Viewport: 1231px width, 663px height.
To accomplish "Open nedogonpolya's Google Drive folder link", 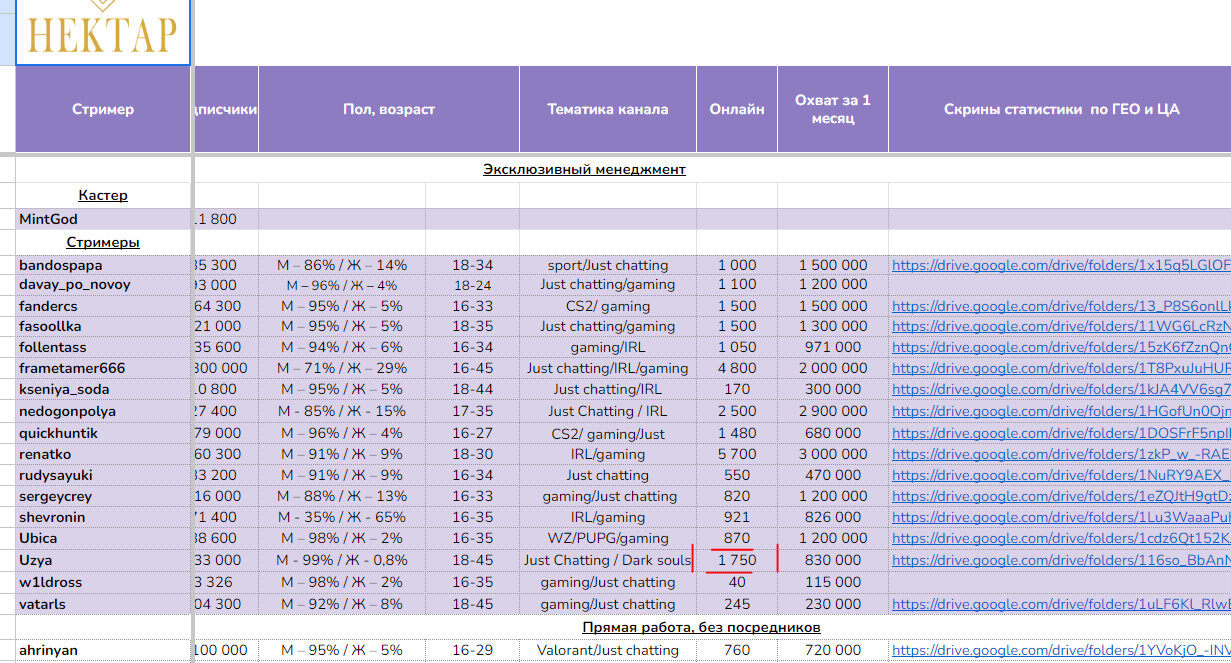I will tap(1061, 411).
